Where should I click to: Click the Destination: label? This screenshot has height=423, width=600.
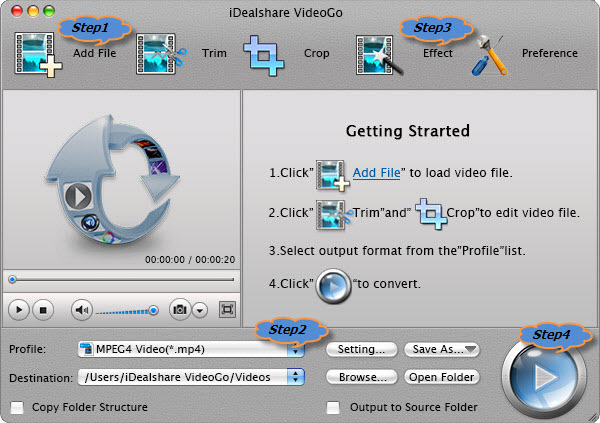click(41, 378)
